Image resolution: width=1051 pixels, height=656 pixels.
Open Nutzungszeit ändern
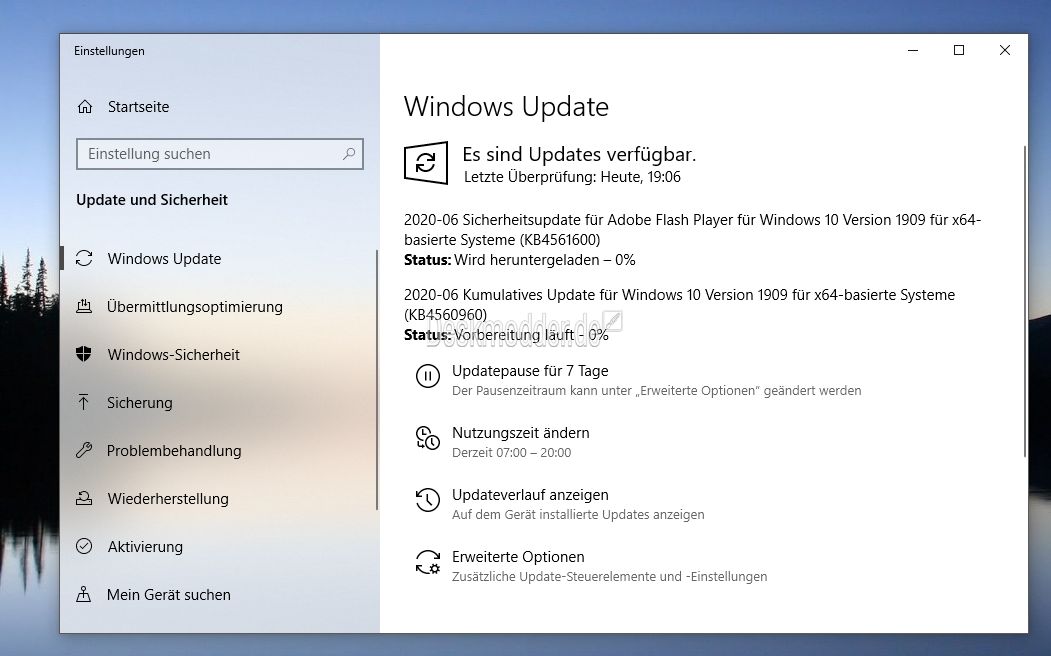pos(521,433)
